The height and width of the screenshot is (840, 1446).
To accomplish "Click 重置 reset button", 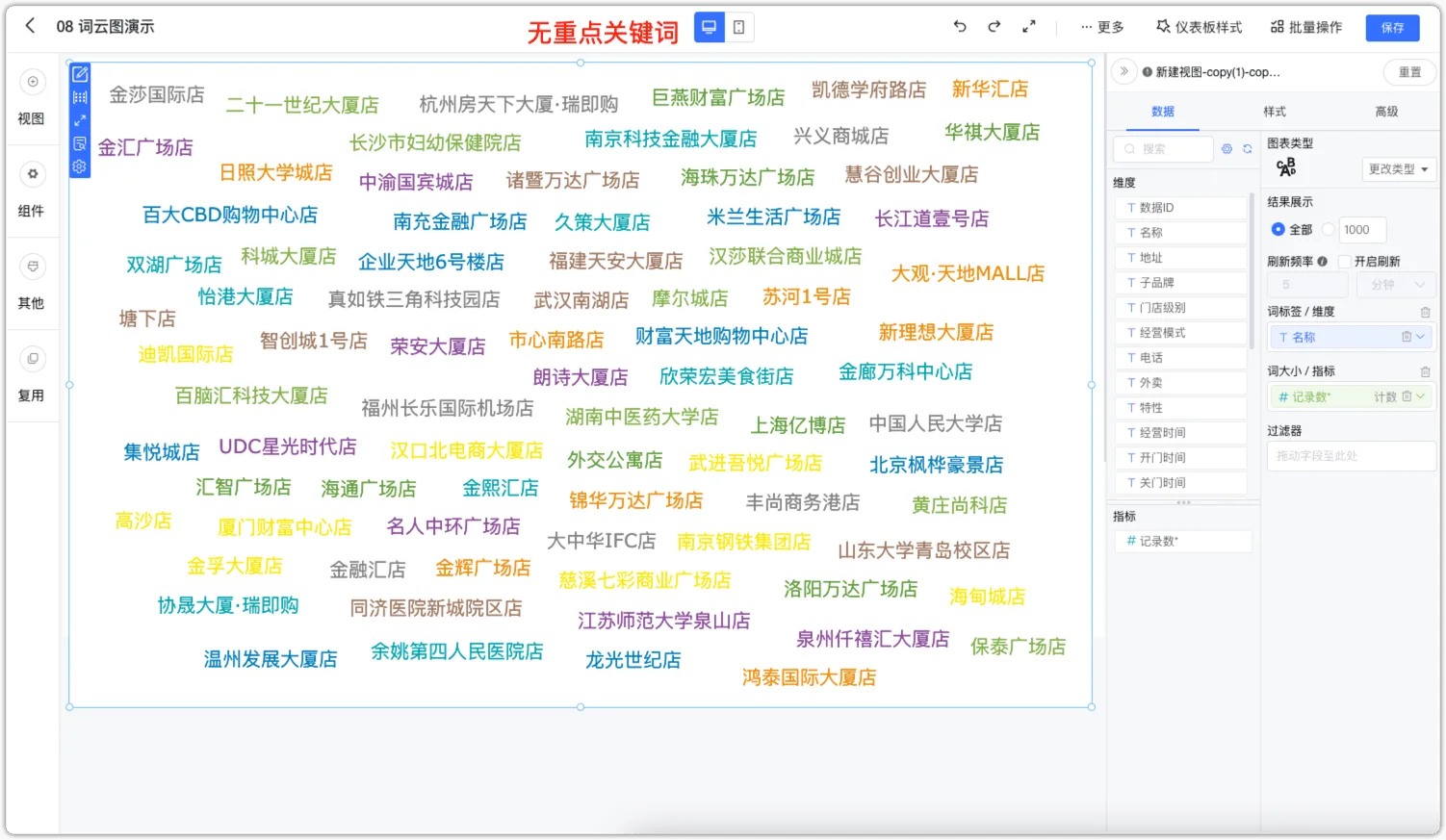I will coord(1409,72).
